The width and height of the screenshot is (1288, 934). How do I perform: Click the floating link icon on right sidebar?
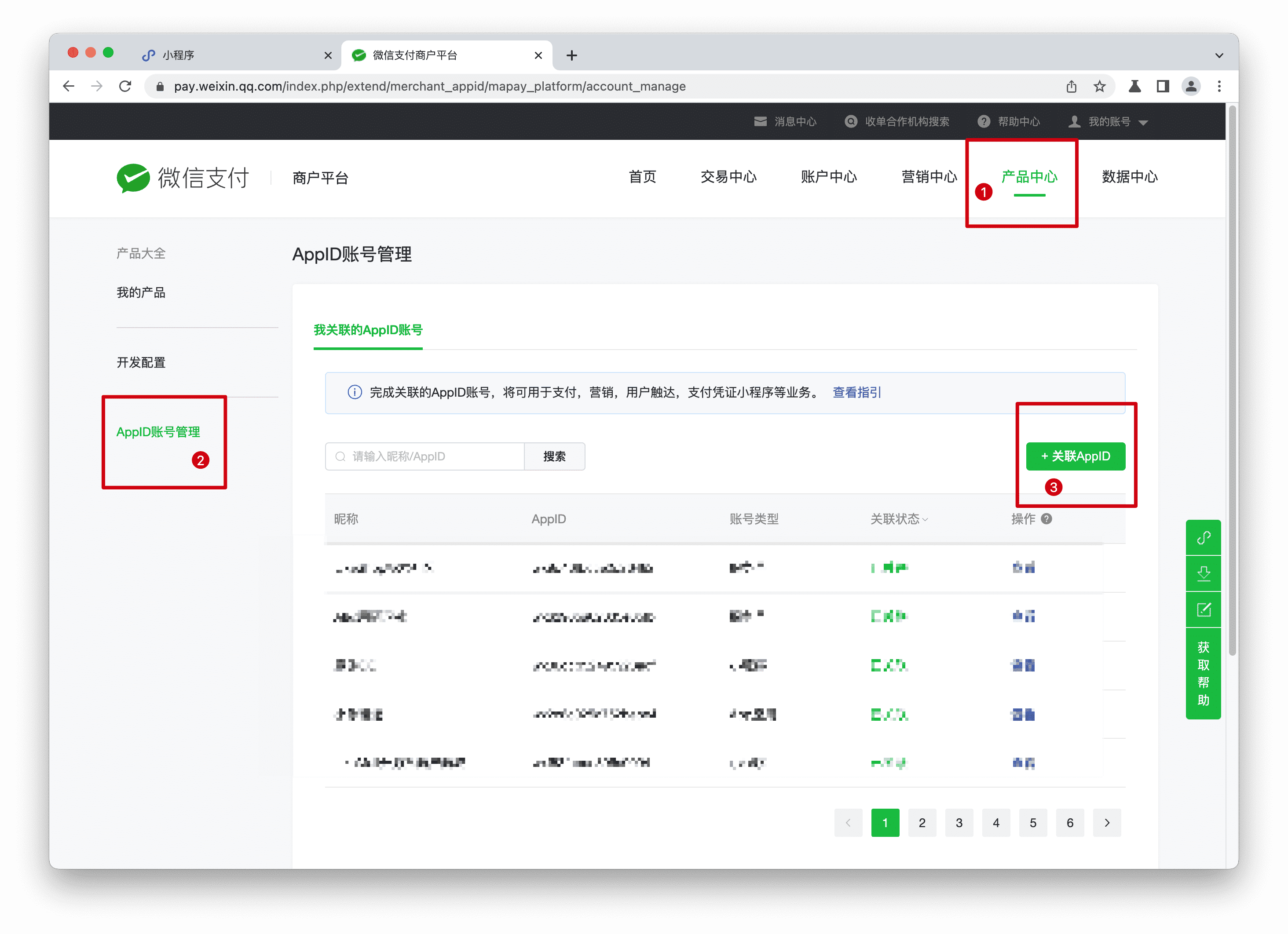(1204, 537)
